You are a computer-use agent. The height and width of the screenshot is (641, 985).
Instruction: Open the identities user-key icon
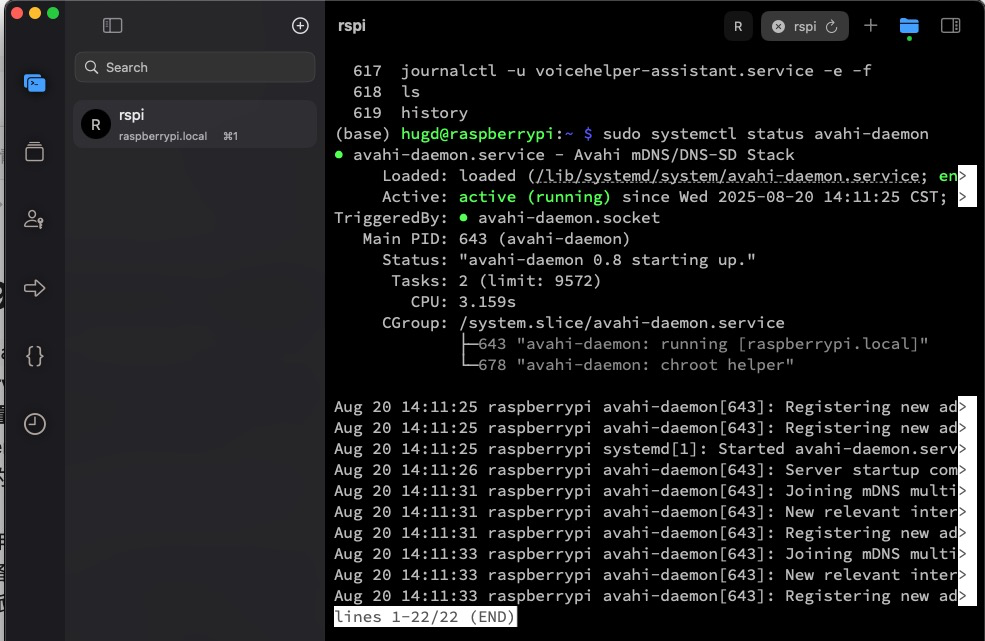[34, 219]
